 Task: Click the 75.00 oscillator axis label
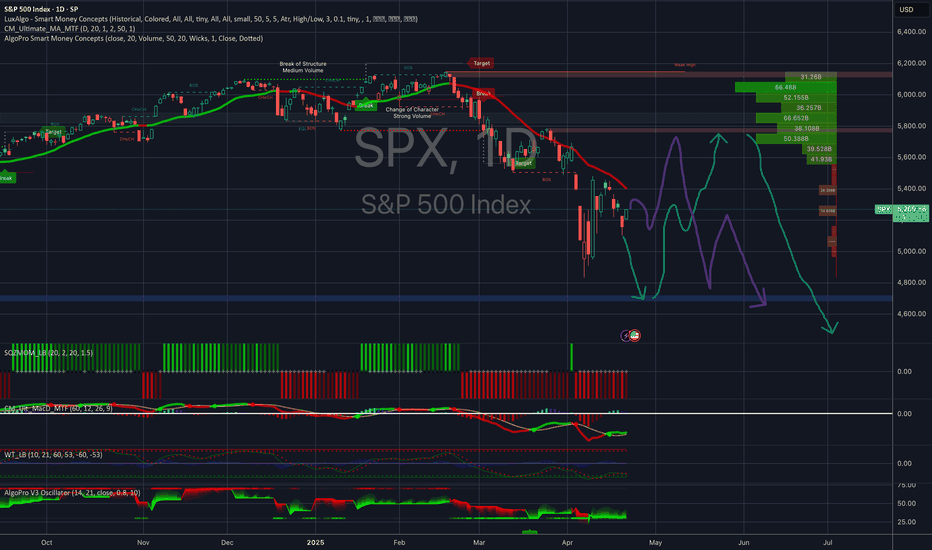pos(906,485)
